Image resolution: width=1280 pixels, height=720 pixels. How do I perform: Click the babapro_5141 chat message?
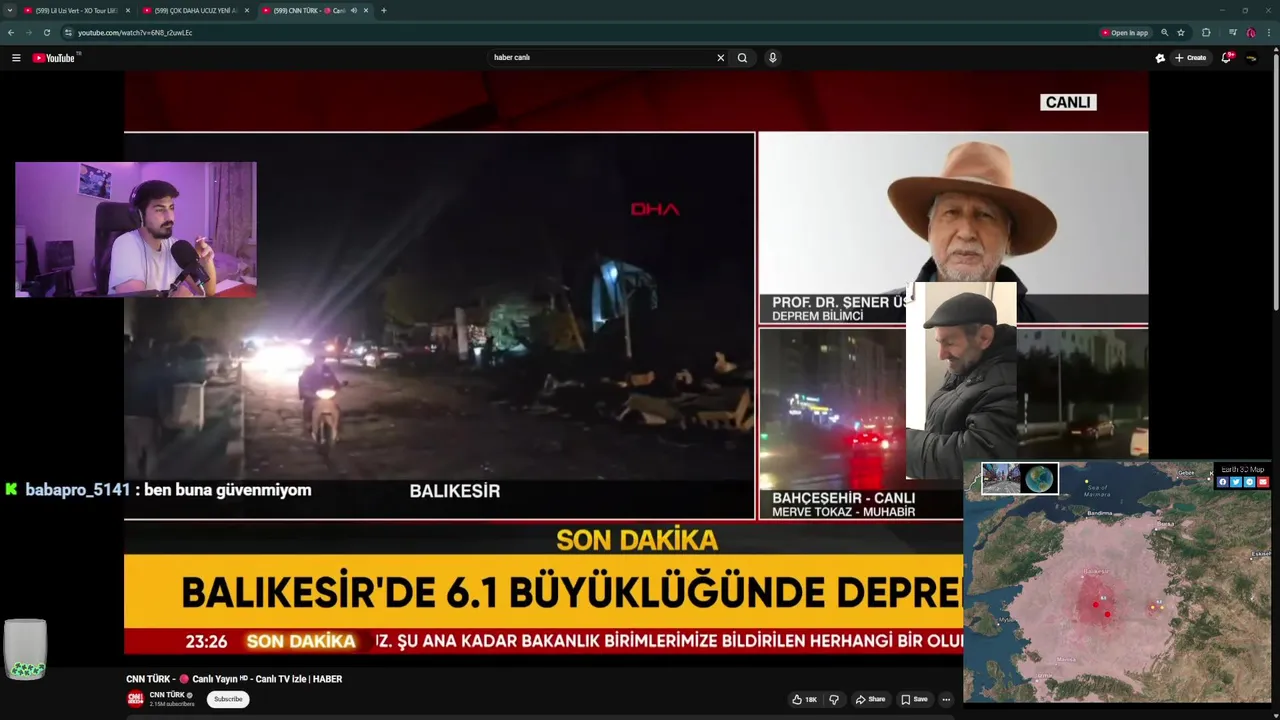coord(158,490)
